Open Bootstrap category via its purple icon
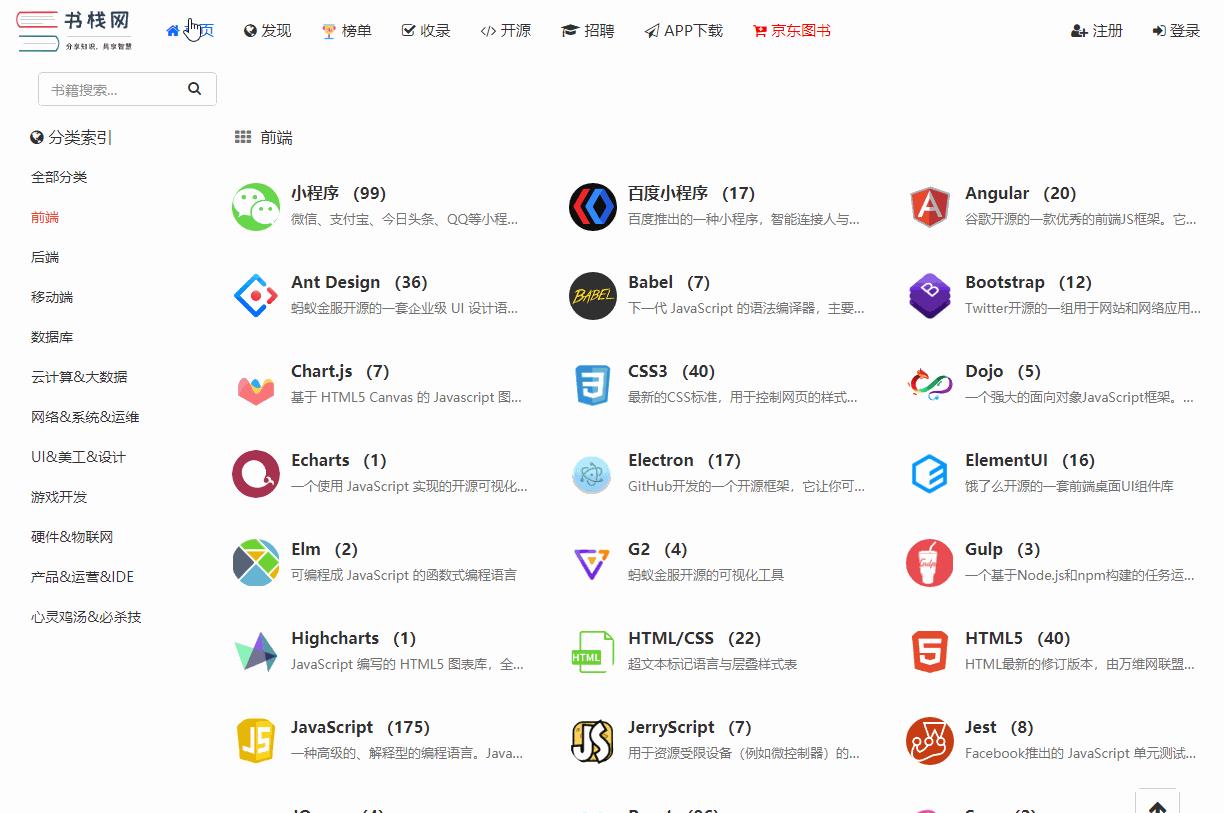The height and width of the screenshot is (813, 1224). coord(929,295)
